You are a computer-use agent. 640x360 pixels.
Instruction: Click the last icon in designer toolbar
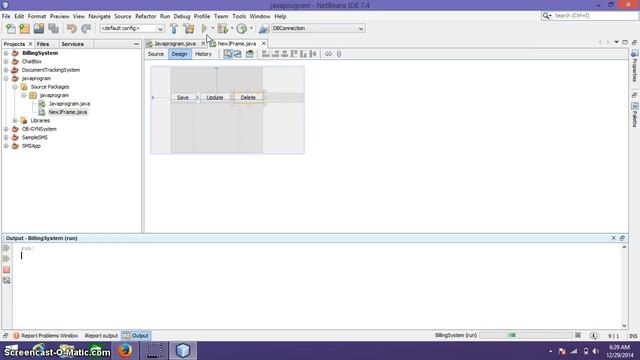tap(339, 54)
